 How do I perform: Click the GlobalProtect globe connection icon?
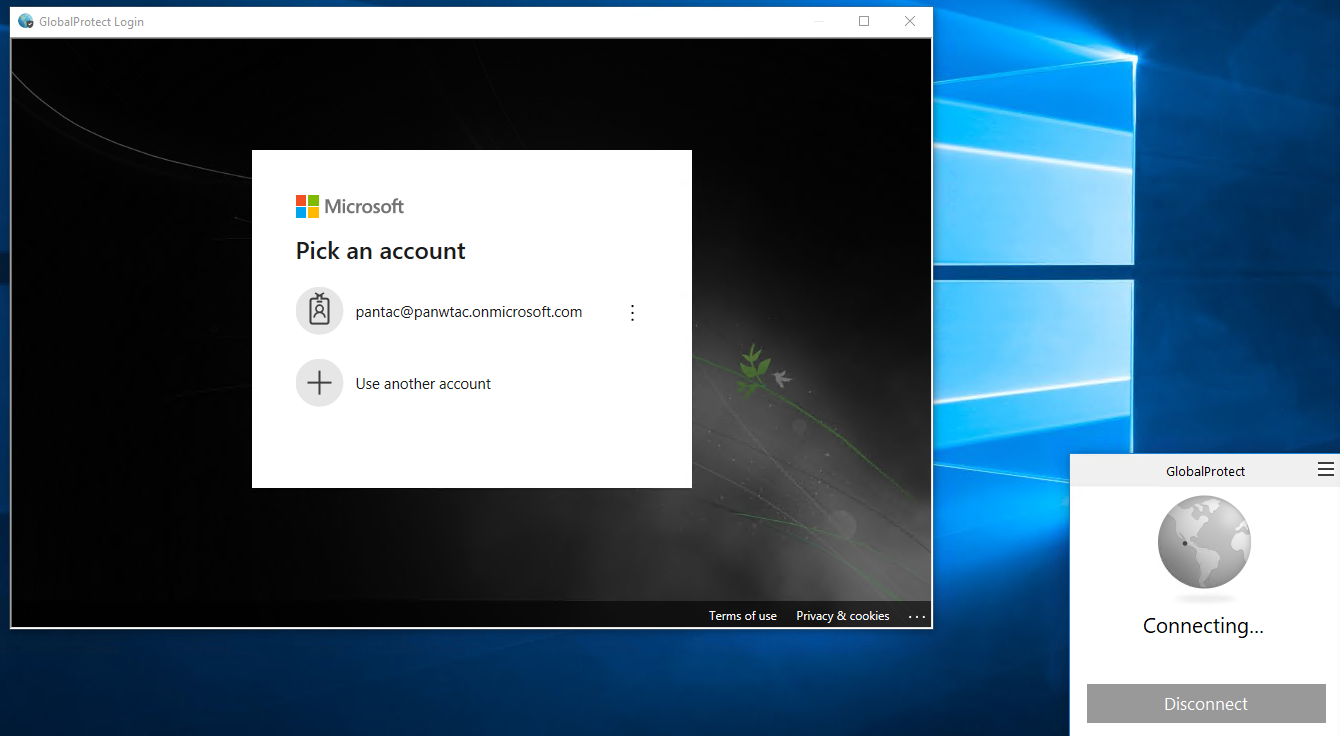pyautogui.click(x=1204, y=543)
